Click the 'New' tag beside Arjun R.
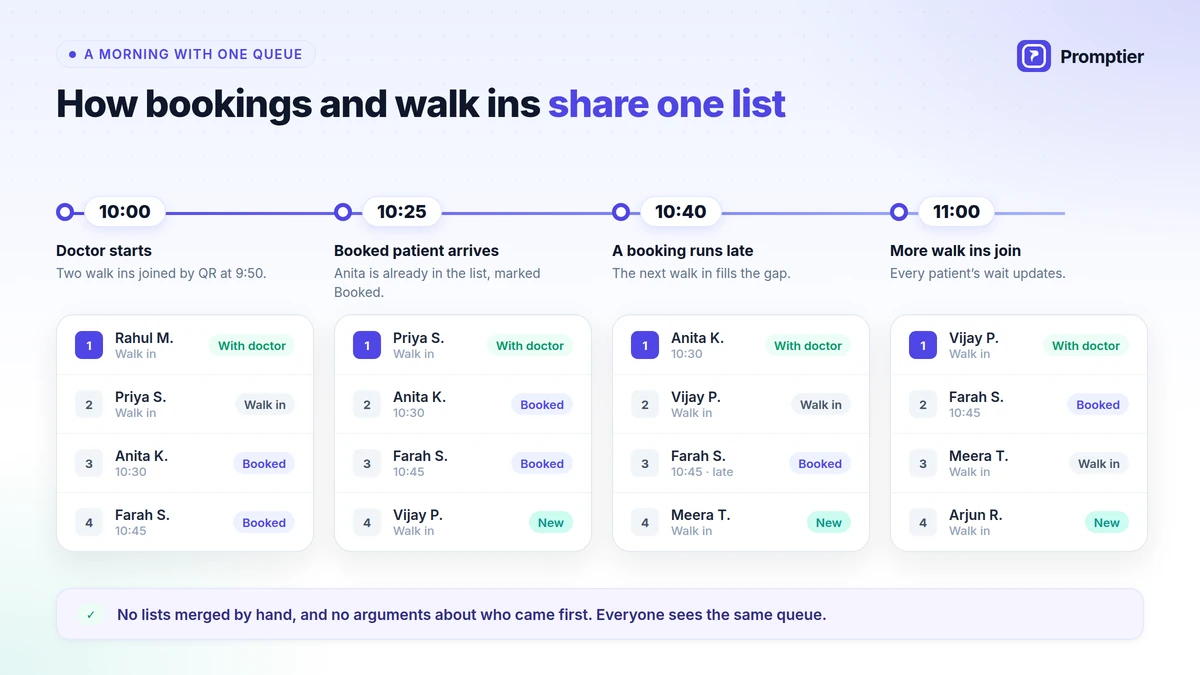 click(1107, 523)
